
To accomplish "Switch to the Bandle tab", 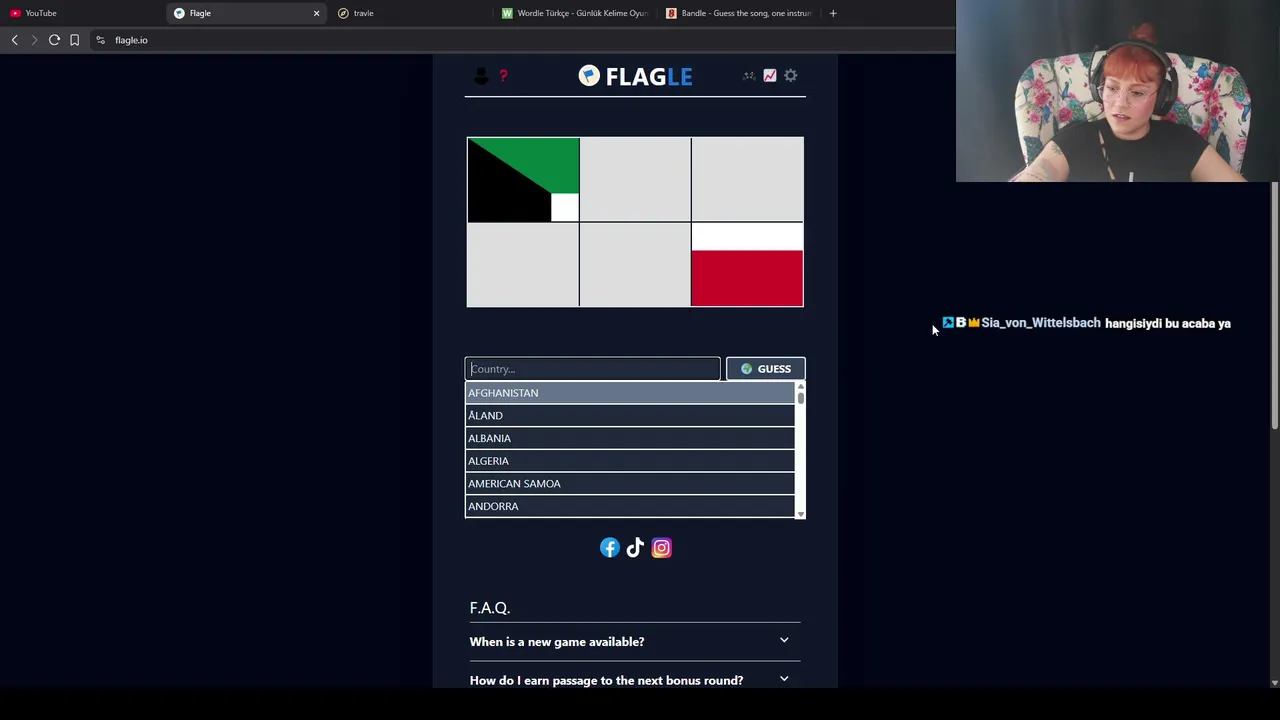I will pos(738,13).
